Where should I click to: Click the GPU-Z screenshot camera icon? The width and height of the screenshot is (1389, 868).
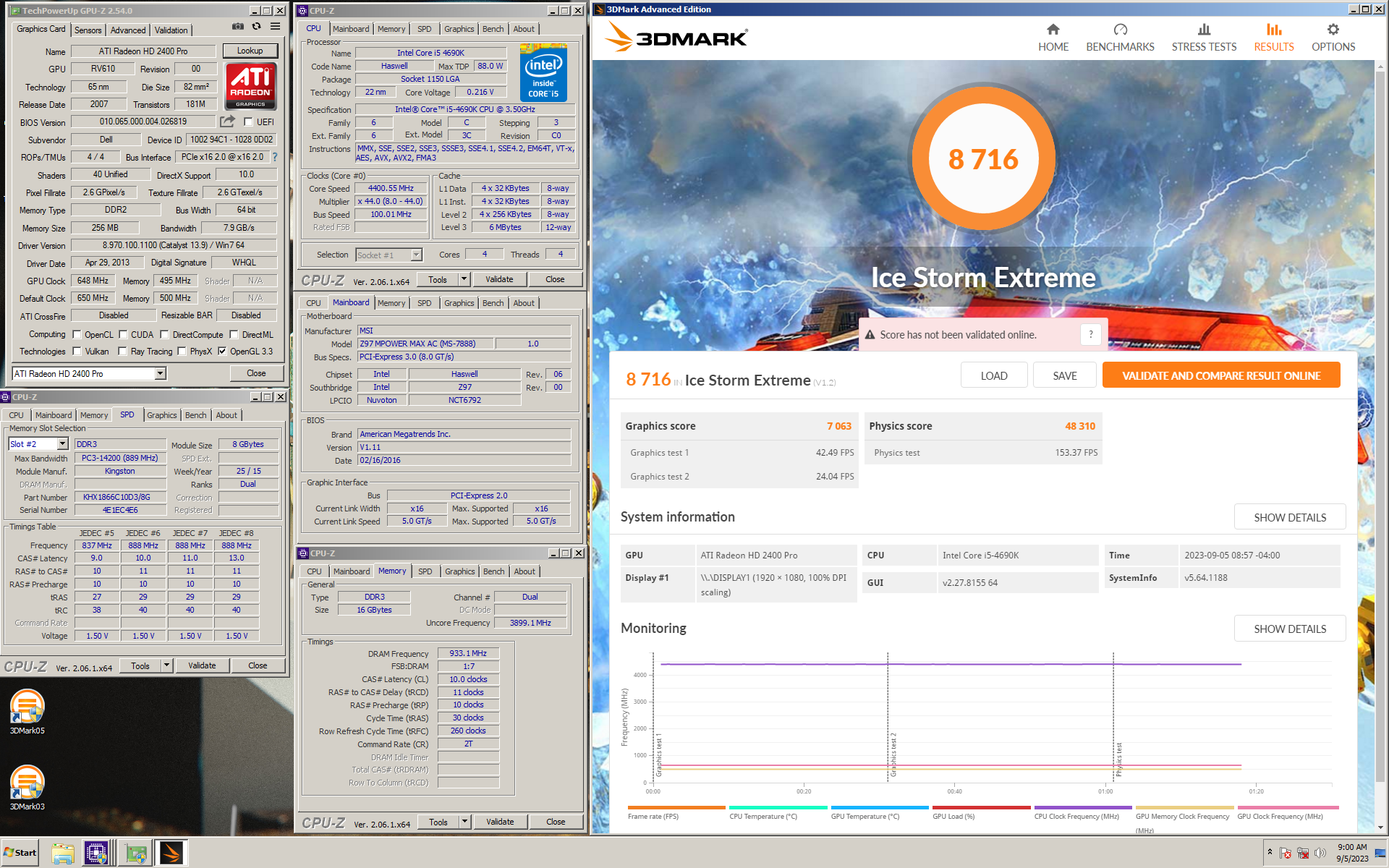click(237, 27)
